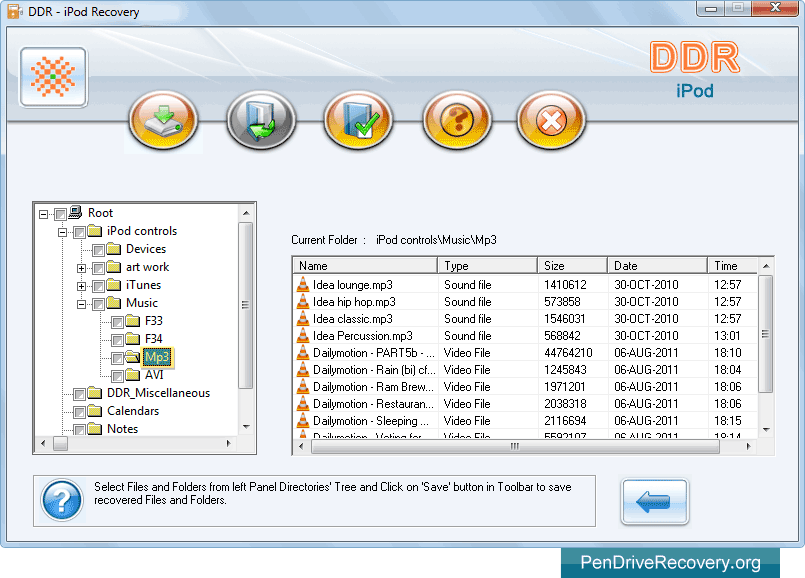Click file list scroll right arrow
This screenshot has width=805, height=578.
[x=749, y=447]
